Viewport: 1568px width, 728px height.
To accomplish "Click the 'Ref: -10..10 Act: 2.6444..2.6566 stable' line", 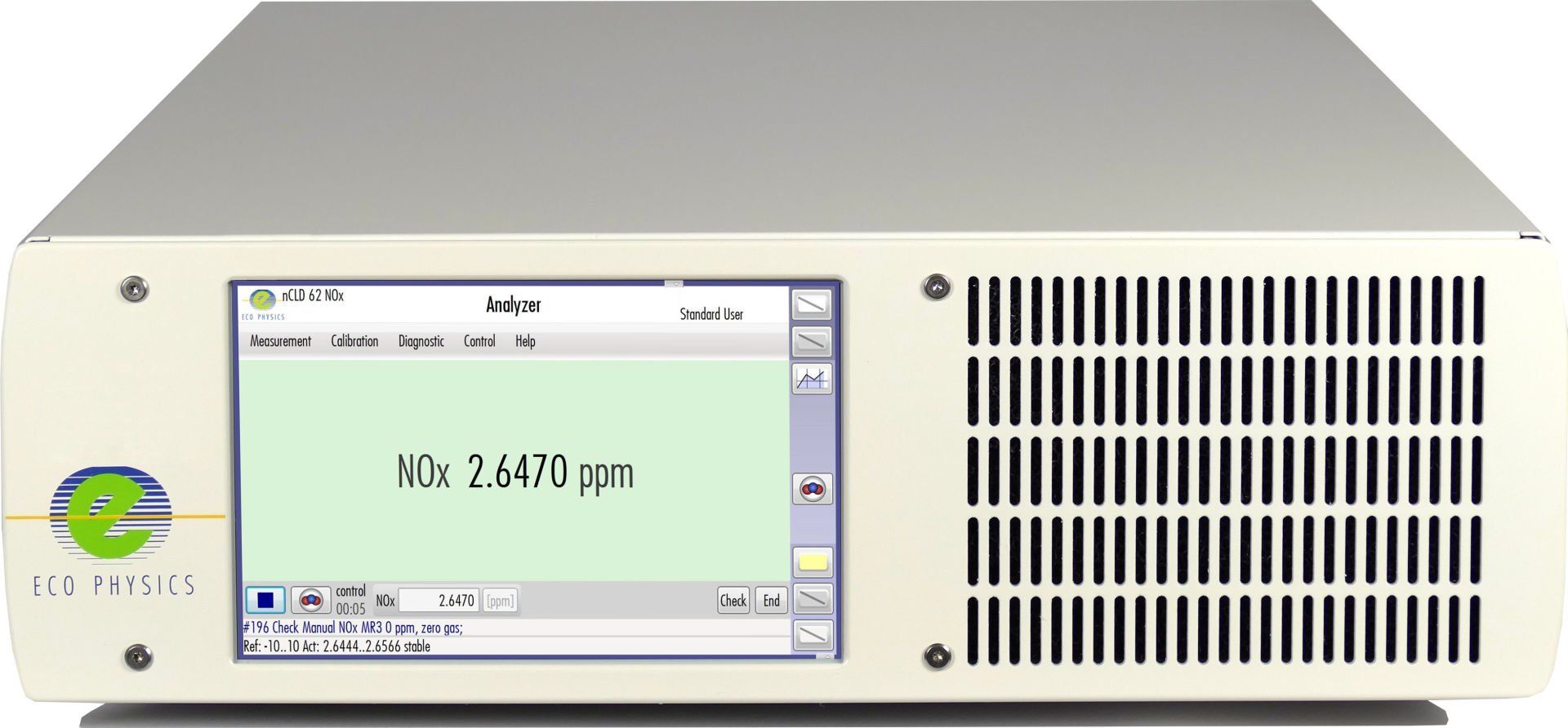I will pos(336,646).
